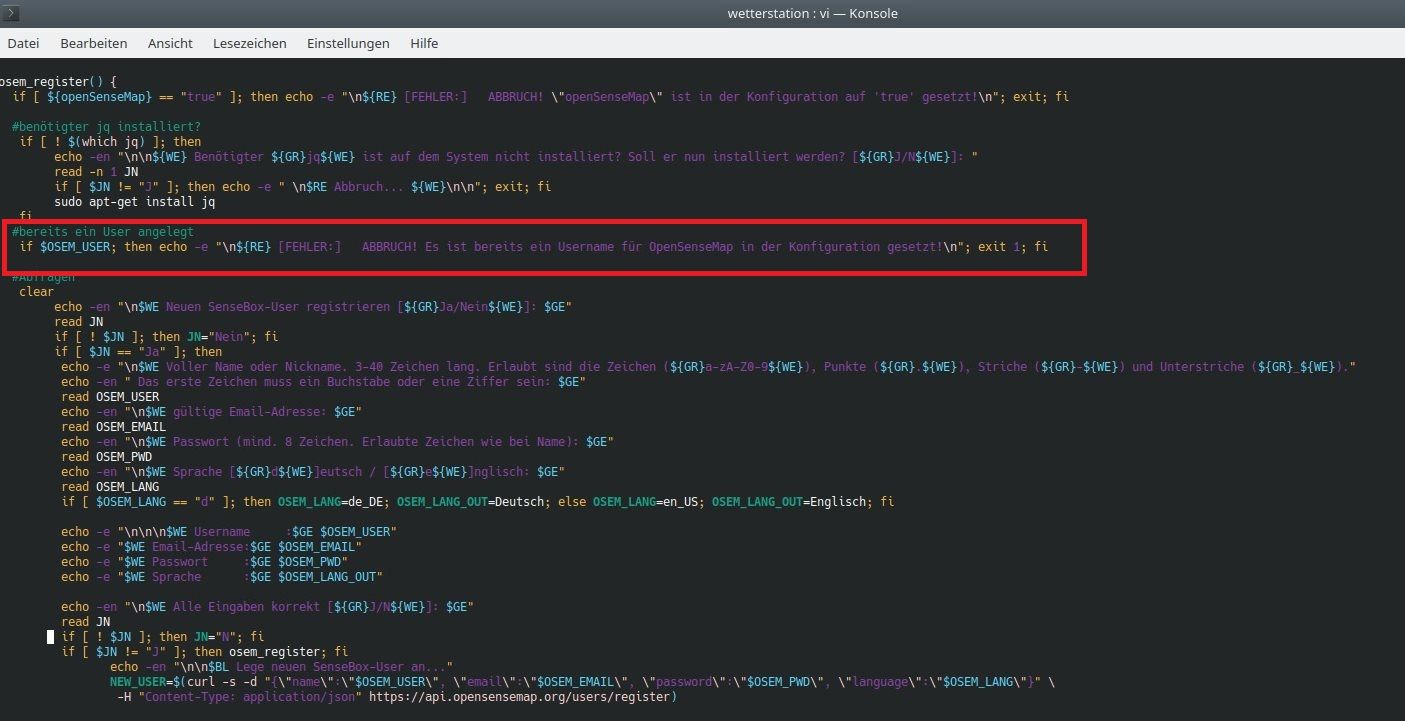Click the comment '#benötigter jq installiert?'
The image size is (1405, 721).
coord(106,126)
